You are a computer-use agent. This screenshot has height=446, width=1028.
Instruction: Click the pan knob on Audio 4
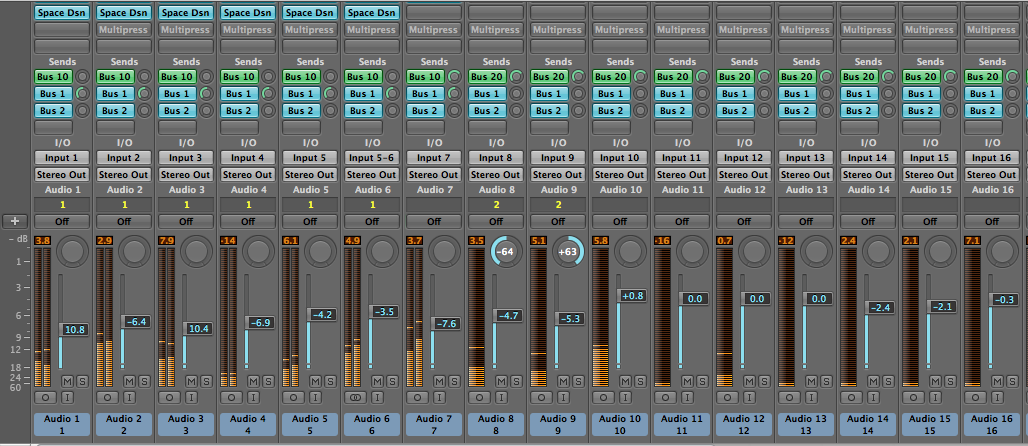[x=258, y=251]
